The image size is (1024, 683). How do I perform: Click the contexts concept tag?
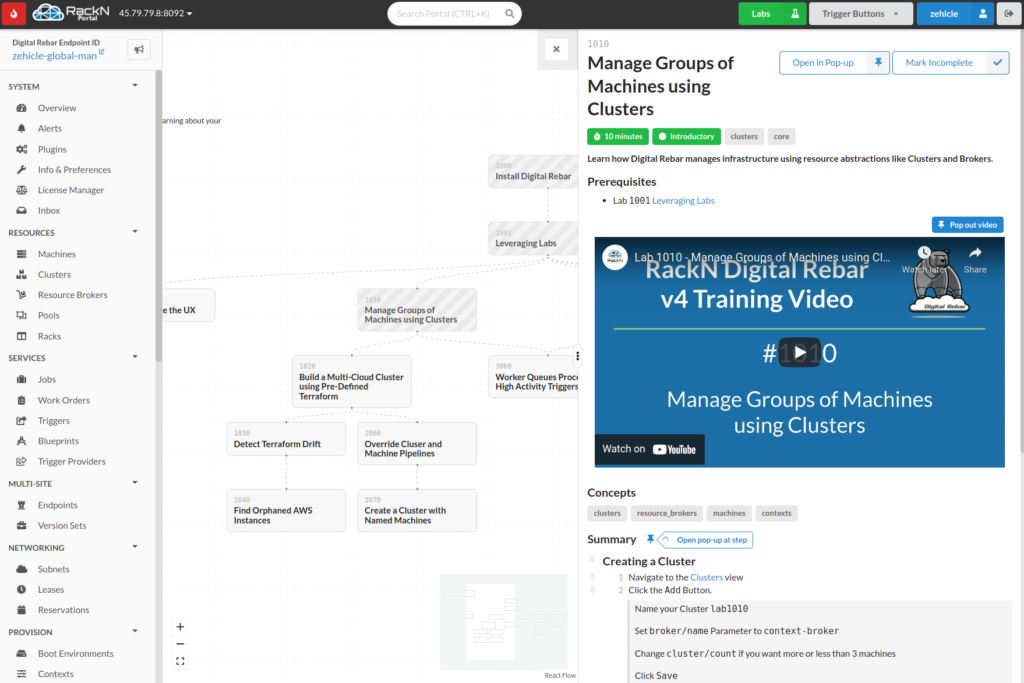tap(776, 513)
